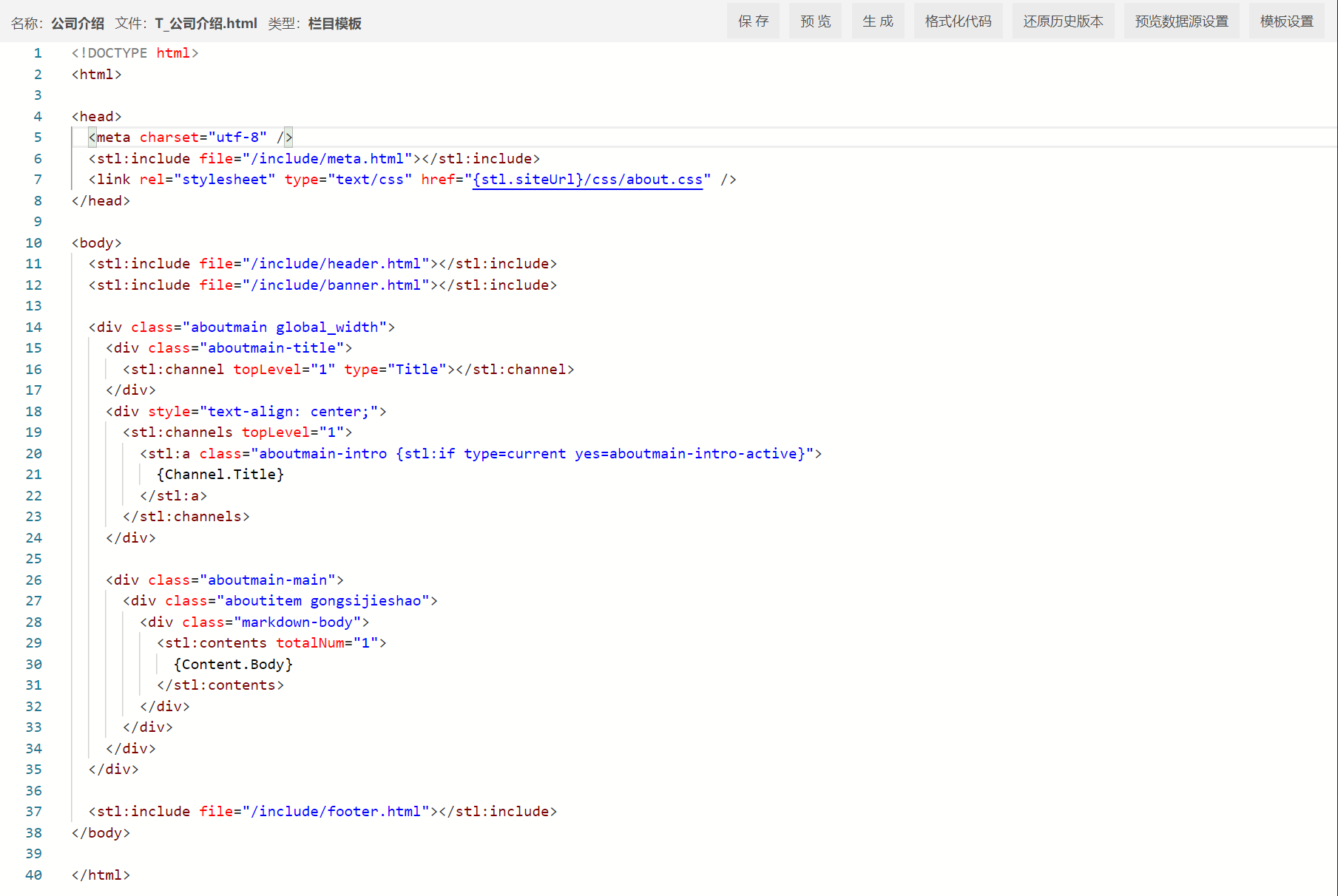
Task: Click the "text-align: center;" style value
Action: click(x=293, y=412)
